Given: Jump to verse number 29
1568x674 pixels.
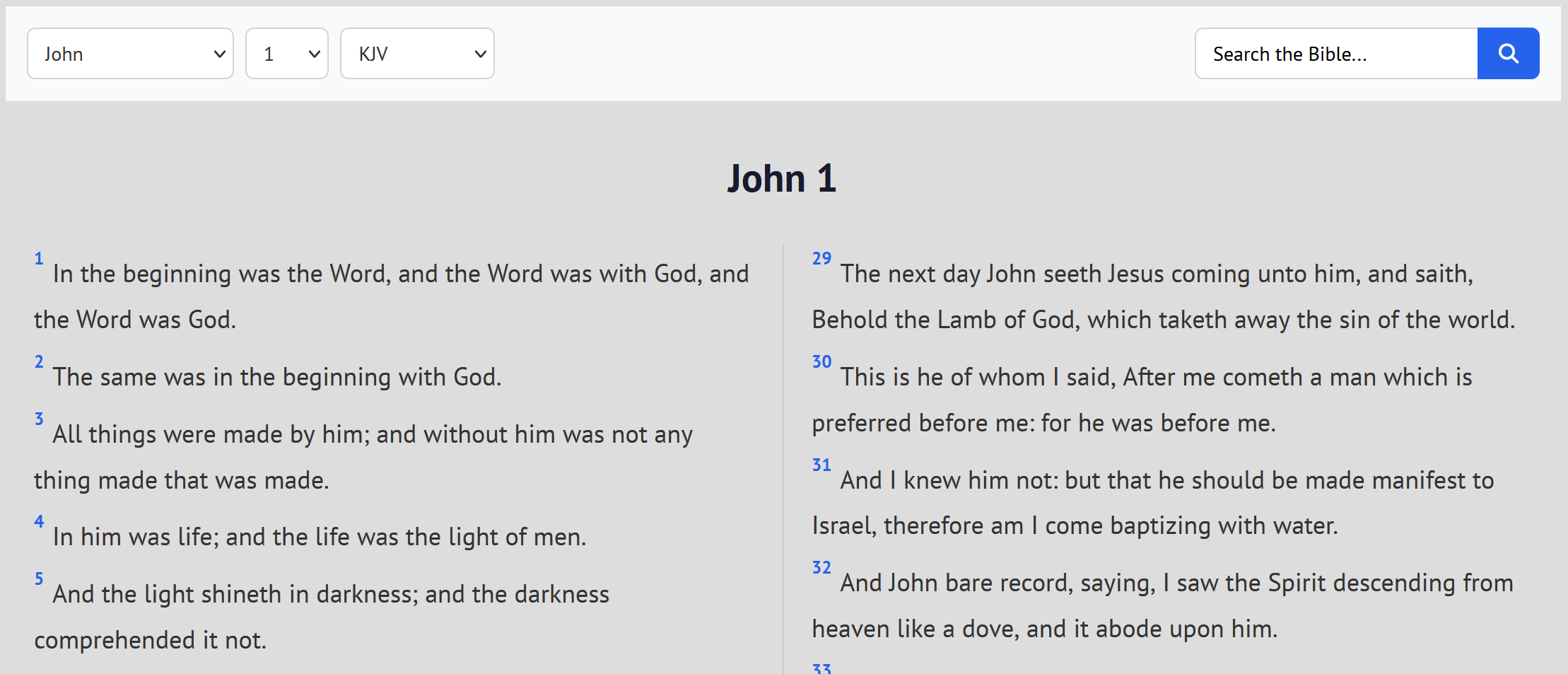Looking at the screenshot, I should click(821, 259).
